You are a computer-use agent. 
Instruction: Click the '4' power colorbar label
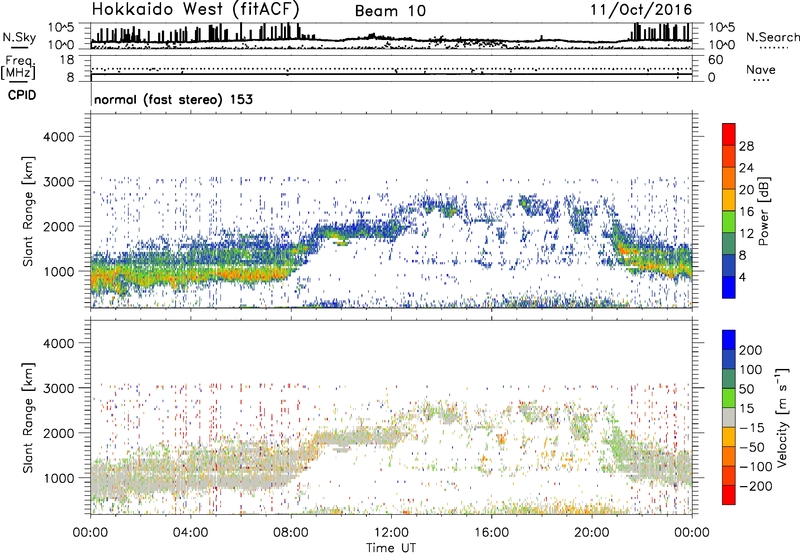pos(743,277)
